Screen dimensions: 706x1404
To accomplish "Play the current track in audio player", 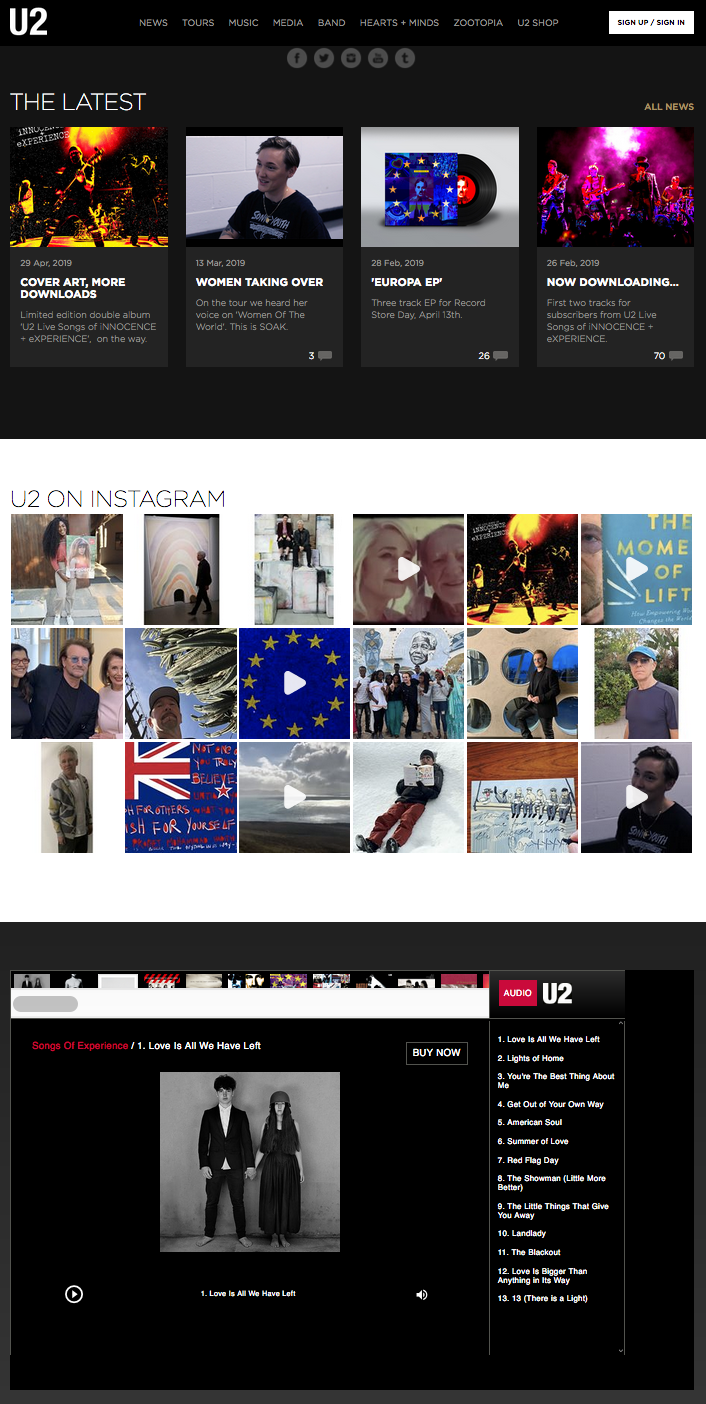I will 74,1294.
